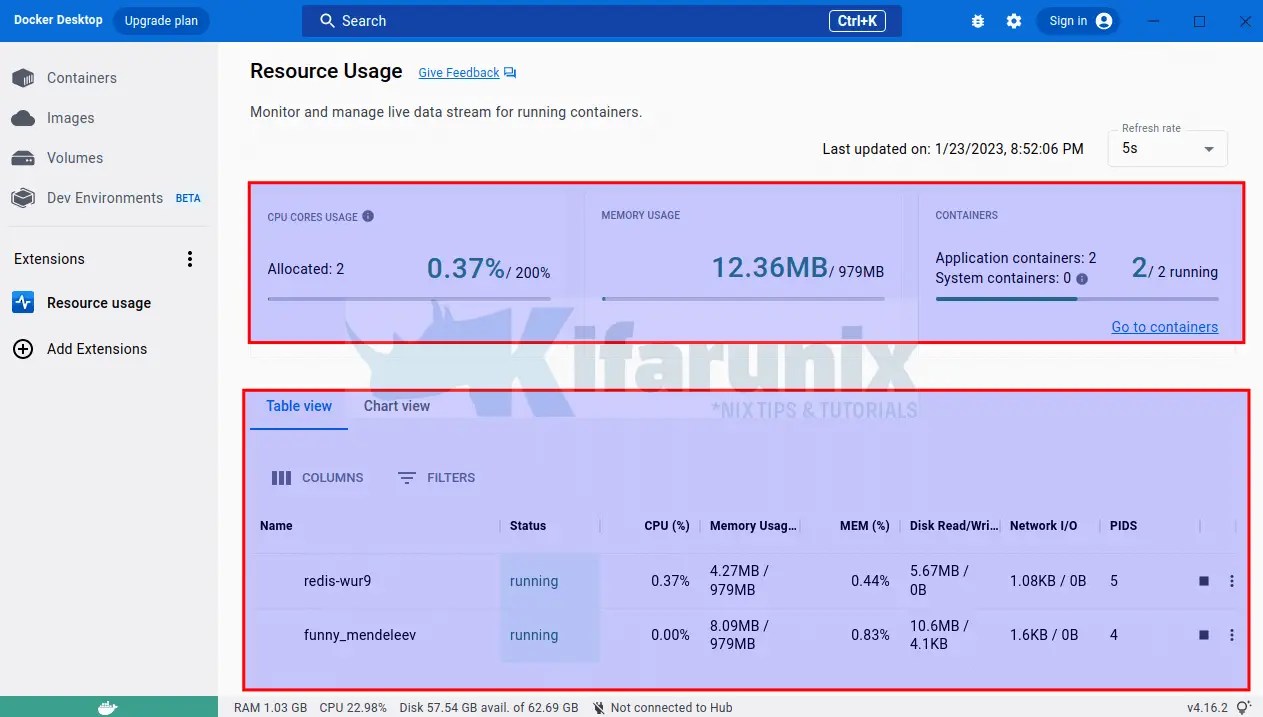The height and width of the screenshot is (717, 1263).
Task: Open the Go to containers link
Action: (x=1164, y=326)
